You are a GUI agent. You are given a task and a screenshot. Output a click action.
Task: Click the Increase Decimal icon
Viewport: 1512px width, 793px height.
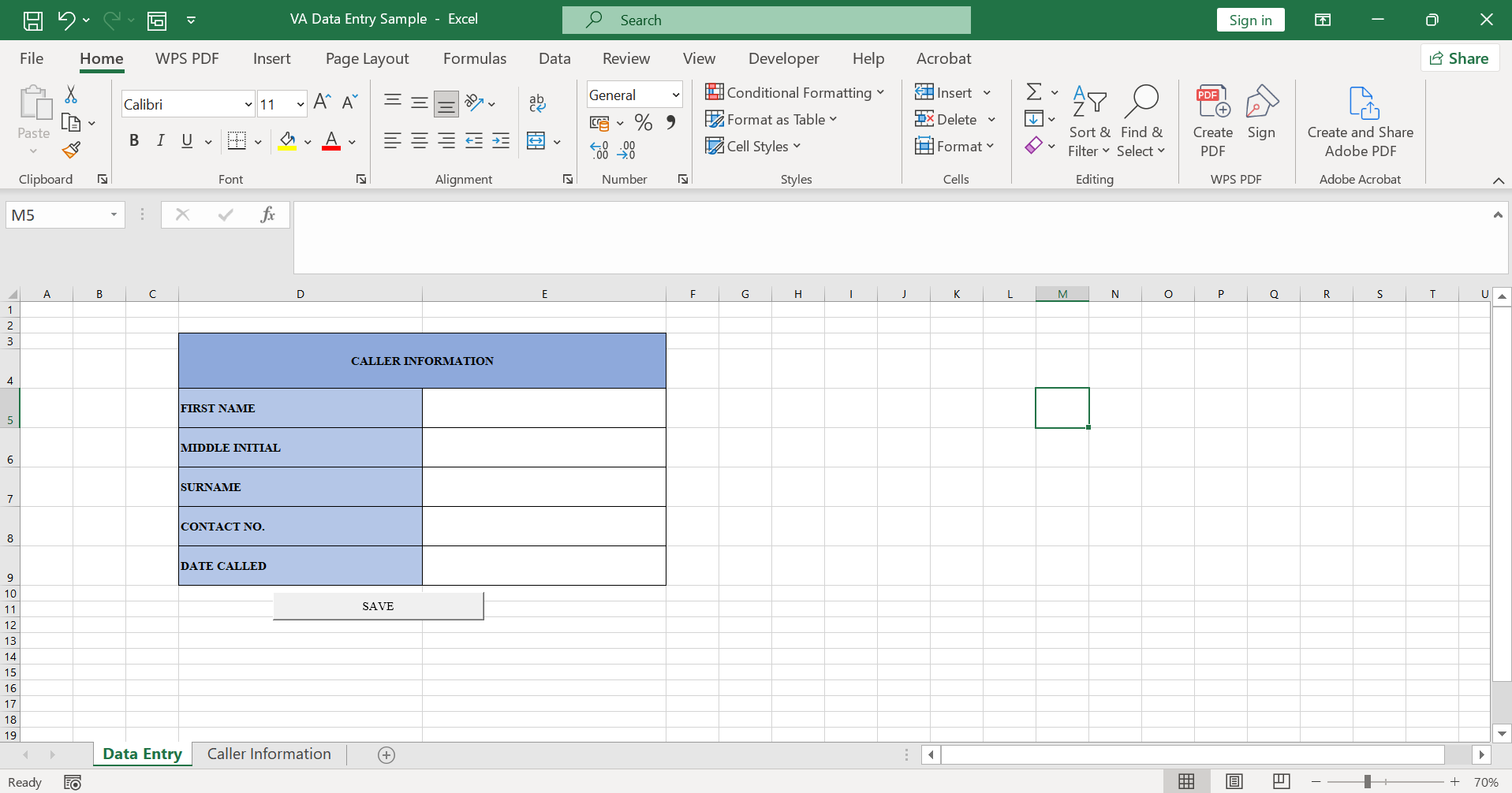coord(599,150)
